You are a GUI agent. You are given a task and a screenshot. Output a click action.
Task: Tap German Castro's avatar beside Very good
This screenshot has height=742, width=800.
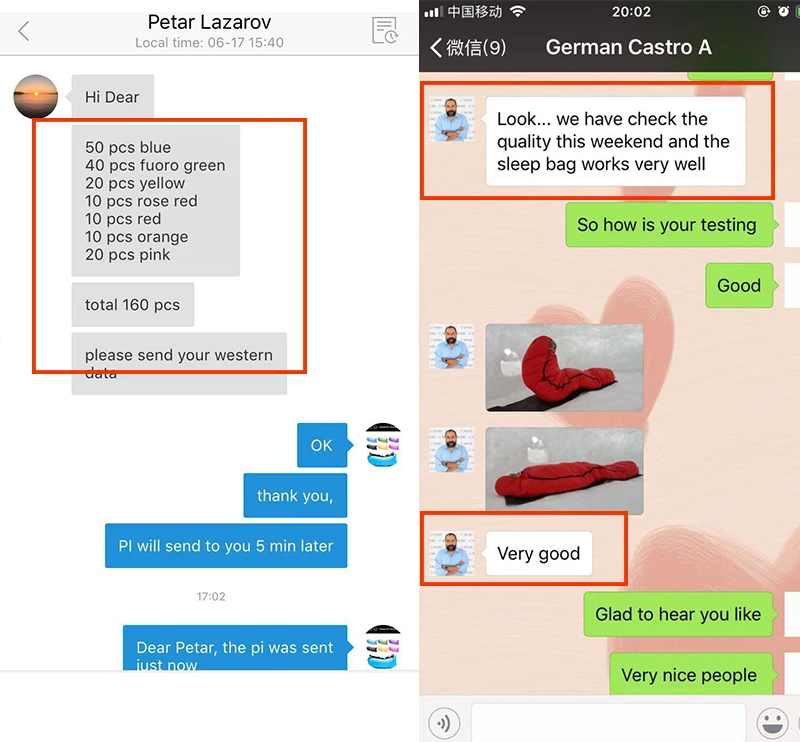(452, 554)
